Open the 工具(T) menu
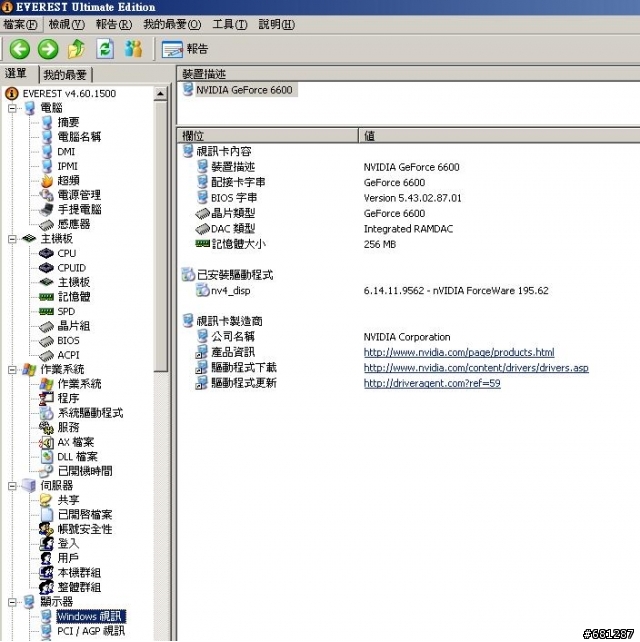This screenshot has height=642, width=640. pos(230,25)
